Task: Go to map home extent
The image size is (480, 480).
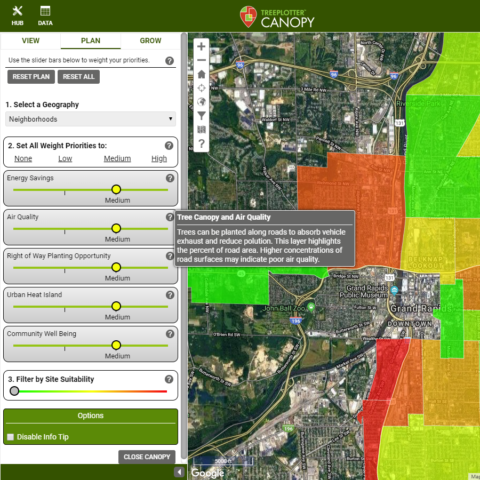Action: (201, 74)
